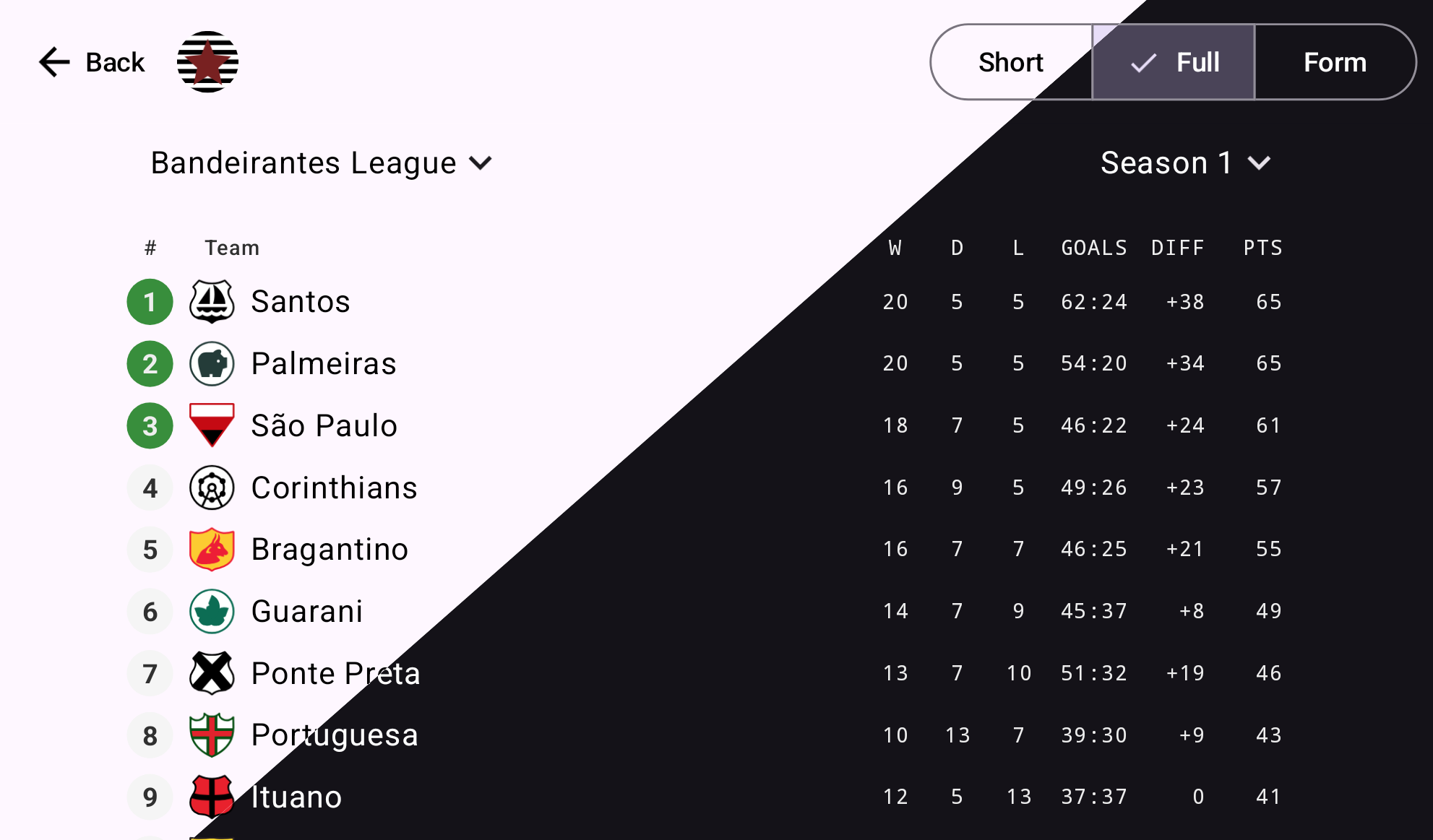Switch table view to Form
The width and height of the screenshot is (1433, 840).
(x=1335, y=62)
